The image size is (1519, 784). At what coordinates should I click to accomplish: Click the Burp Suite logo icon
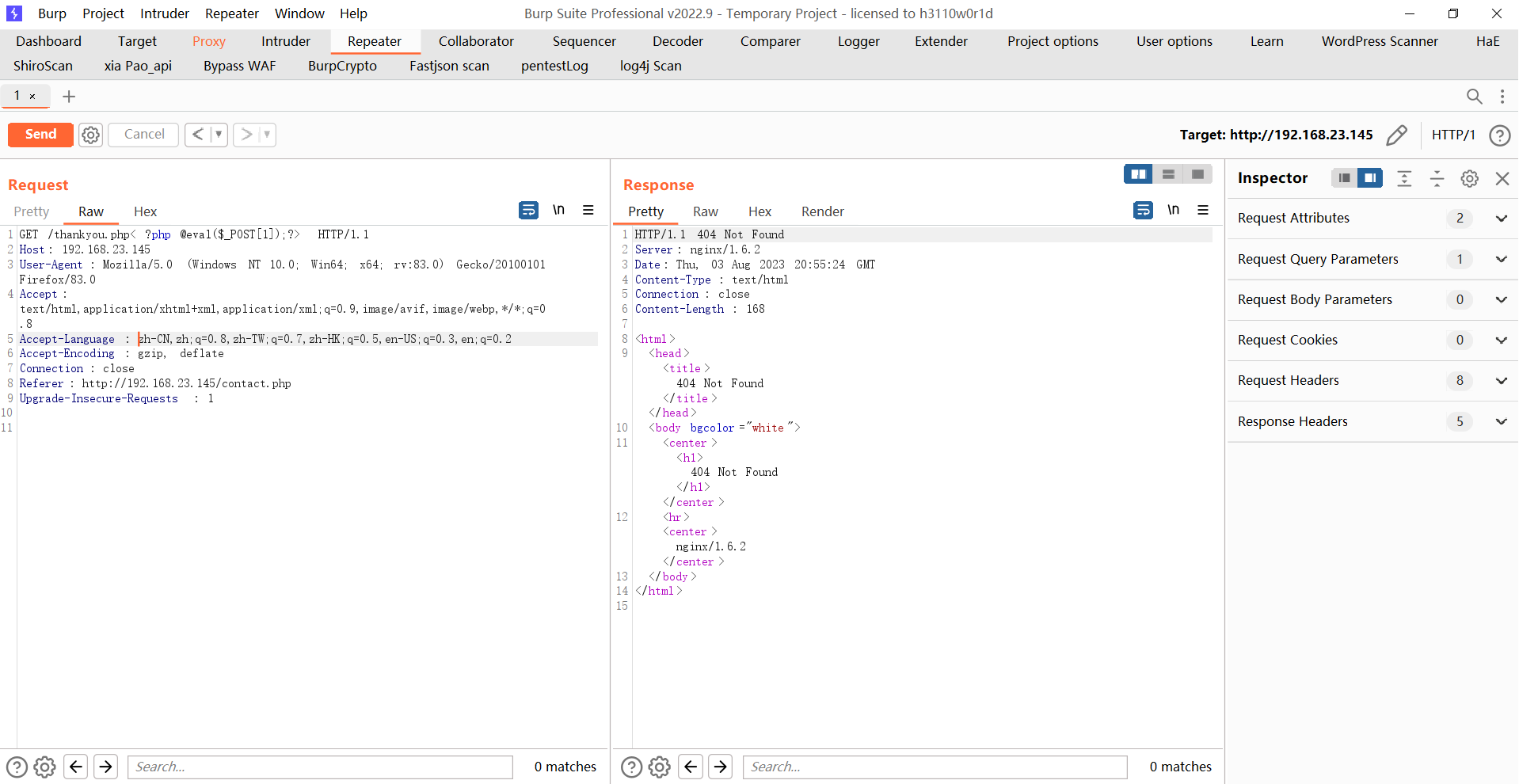pyautogui.click(x=14, y=13)
